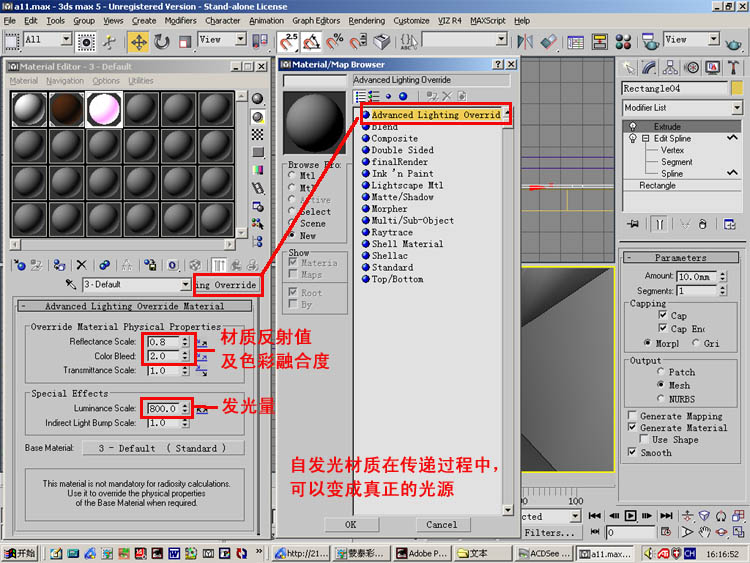Select the brown material sample sphere
The width and height of the screenshot is (750, 563).
pos(66,109)
